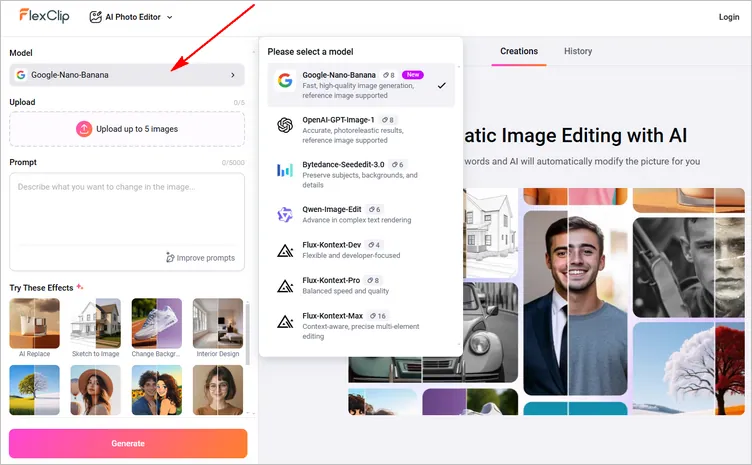The width and height of the screenshot is (752, 465).
Task: Click the checkmark beside Google-Nano-Banana
Action: 442,85
